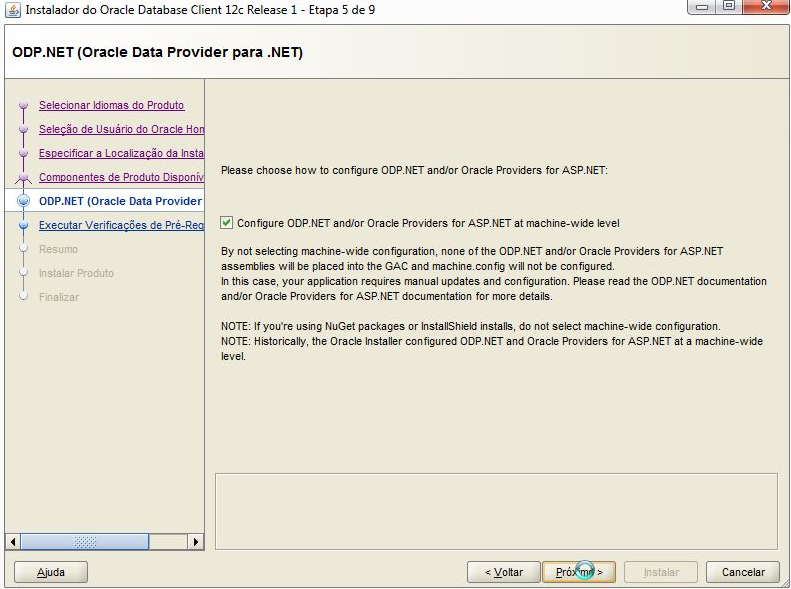Image resolution: width=791 pixels, height=589 pixels.
Task: Click the step bullet beside Seleção de Usuário
Action: click(x=23, y=129)
